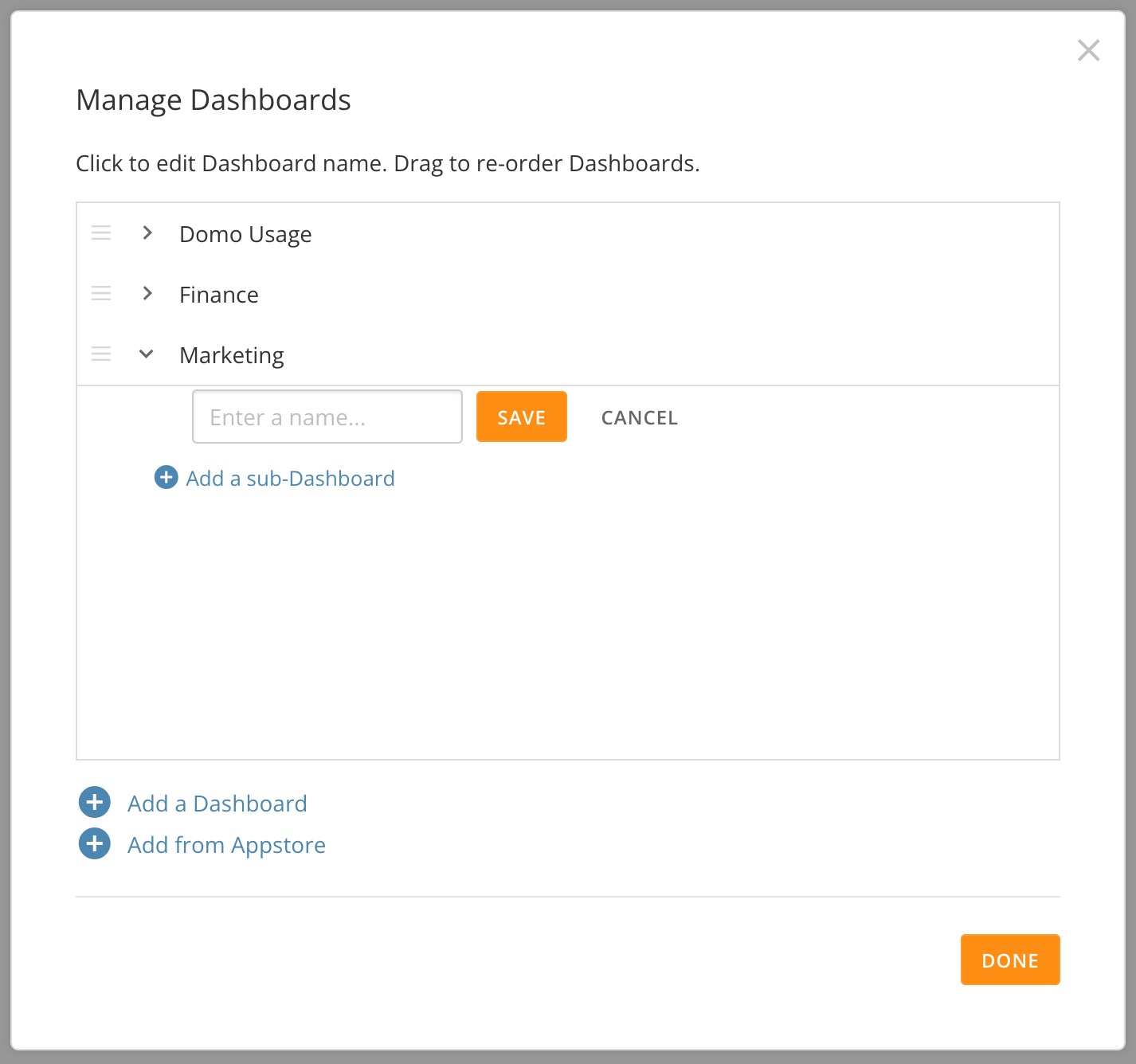Image resolution: width=1136 pixels, height=1064 pixels.
Task: Click the plus icon beside Add a sub-Dashboard
Action: [x=165, y=477]
